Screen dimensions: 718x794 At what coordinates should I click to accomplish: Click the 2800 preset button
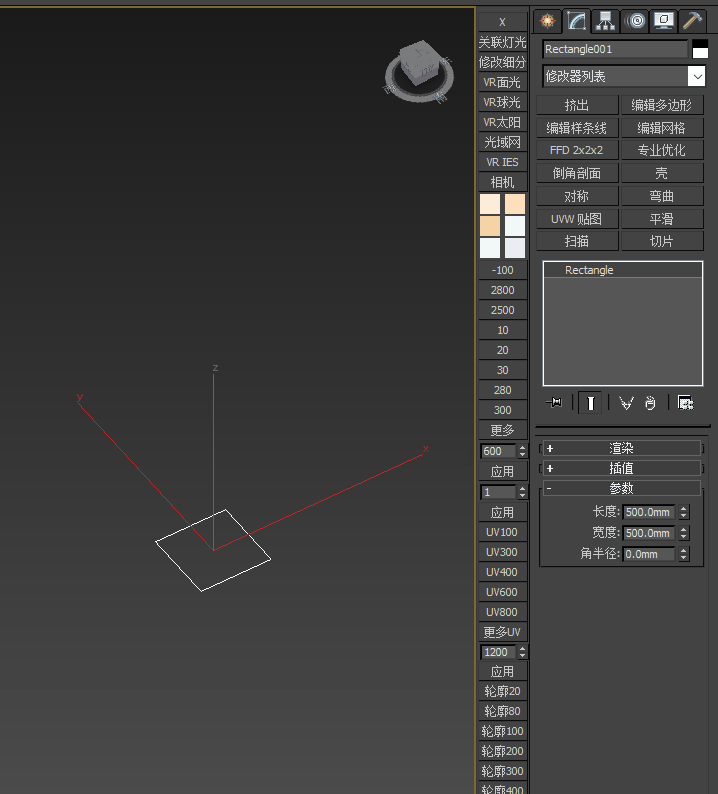click(503, 290)
